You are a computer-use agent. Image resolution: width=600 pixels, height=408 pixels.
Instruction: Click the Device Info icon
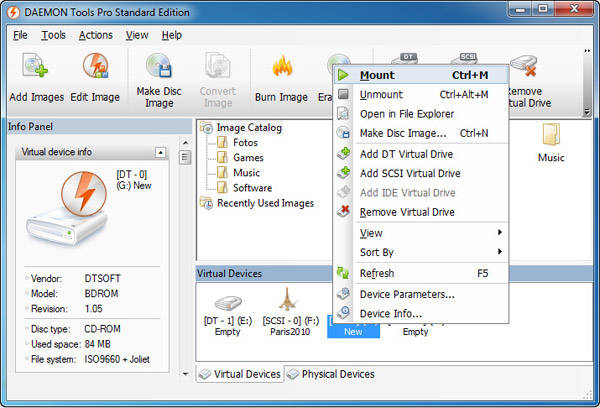click(x=343, y=313)
